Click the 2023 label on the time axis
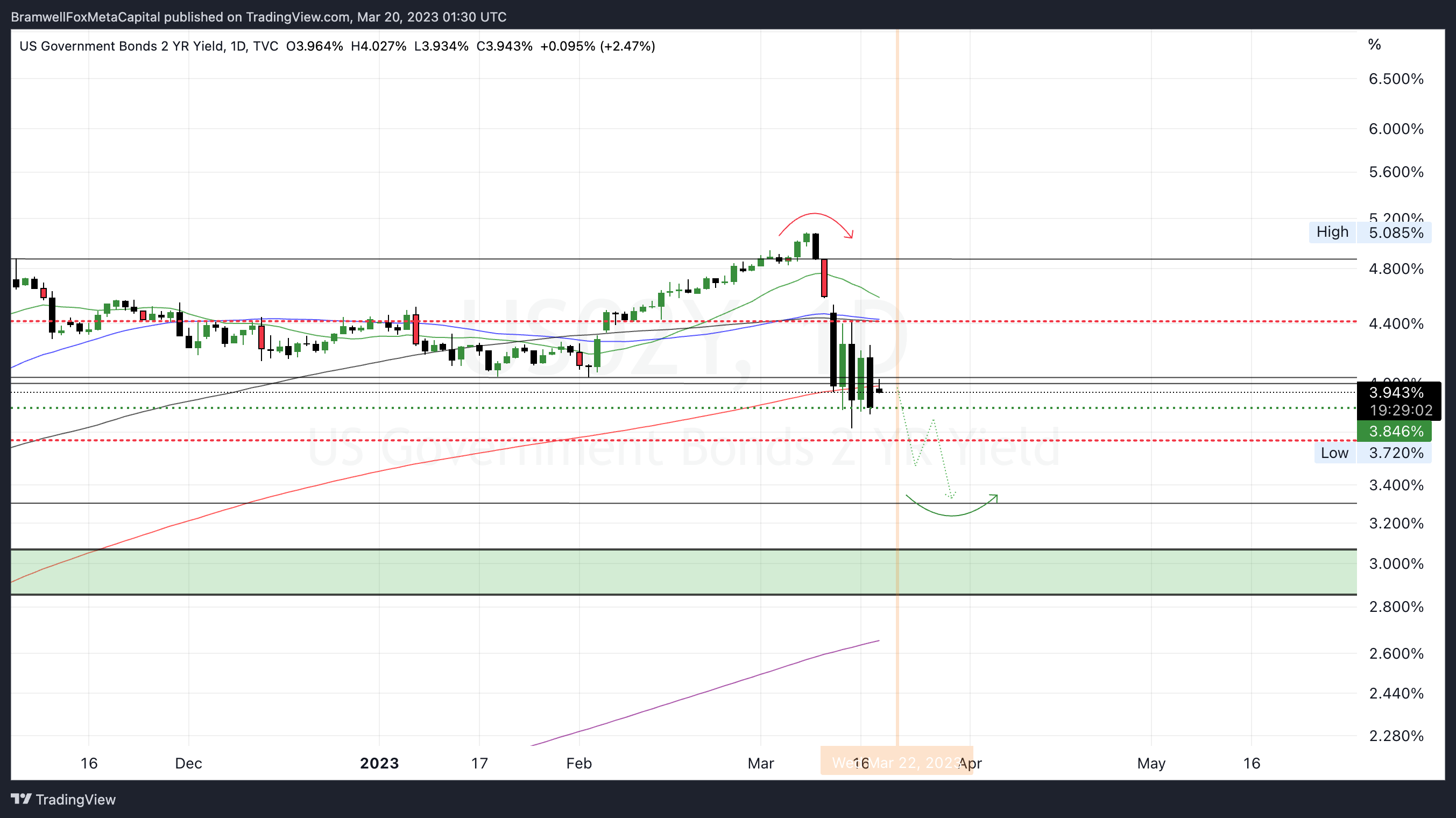Image resolution: width=1456 pixels, height=818 pixels. (379, 763)
